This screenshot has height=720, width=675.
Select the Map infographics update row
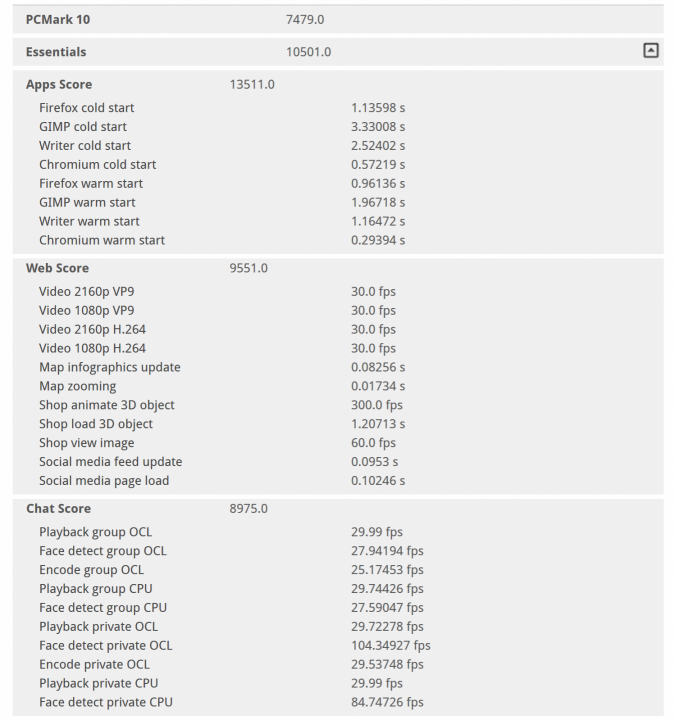(110, 367)
